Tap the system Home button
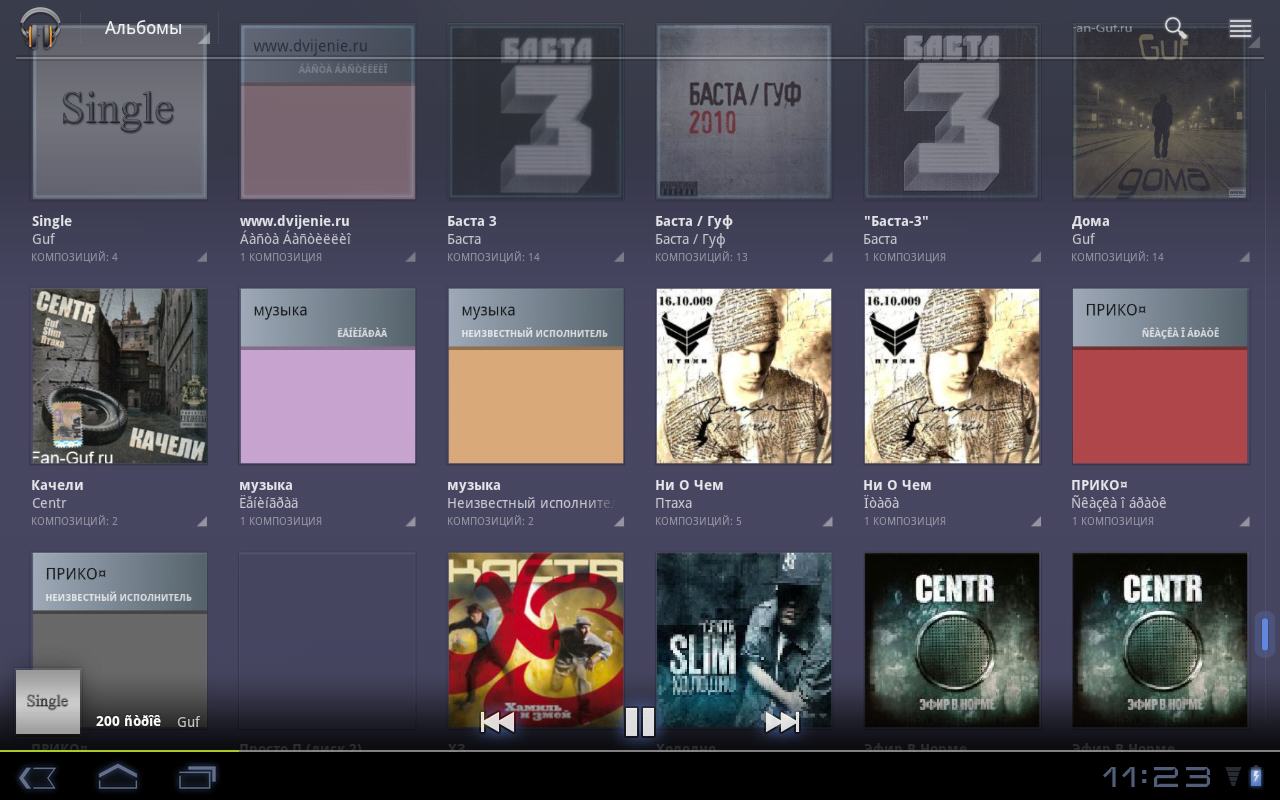 tap(117, 776)
